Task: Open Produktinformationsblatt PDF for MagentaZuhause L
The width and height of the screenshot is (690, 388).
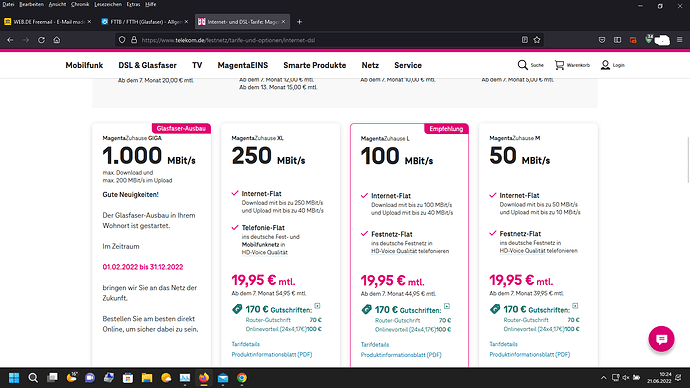Action: pyautogui.click(x=401, y=355)
